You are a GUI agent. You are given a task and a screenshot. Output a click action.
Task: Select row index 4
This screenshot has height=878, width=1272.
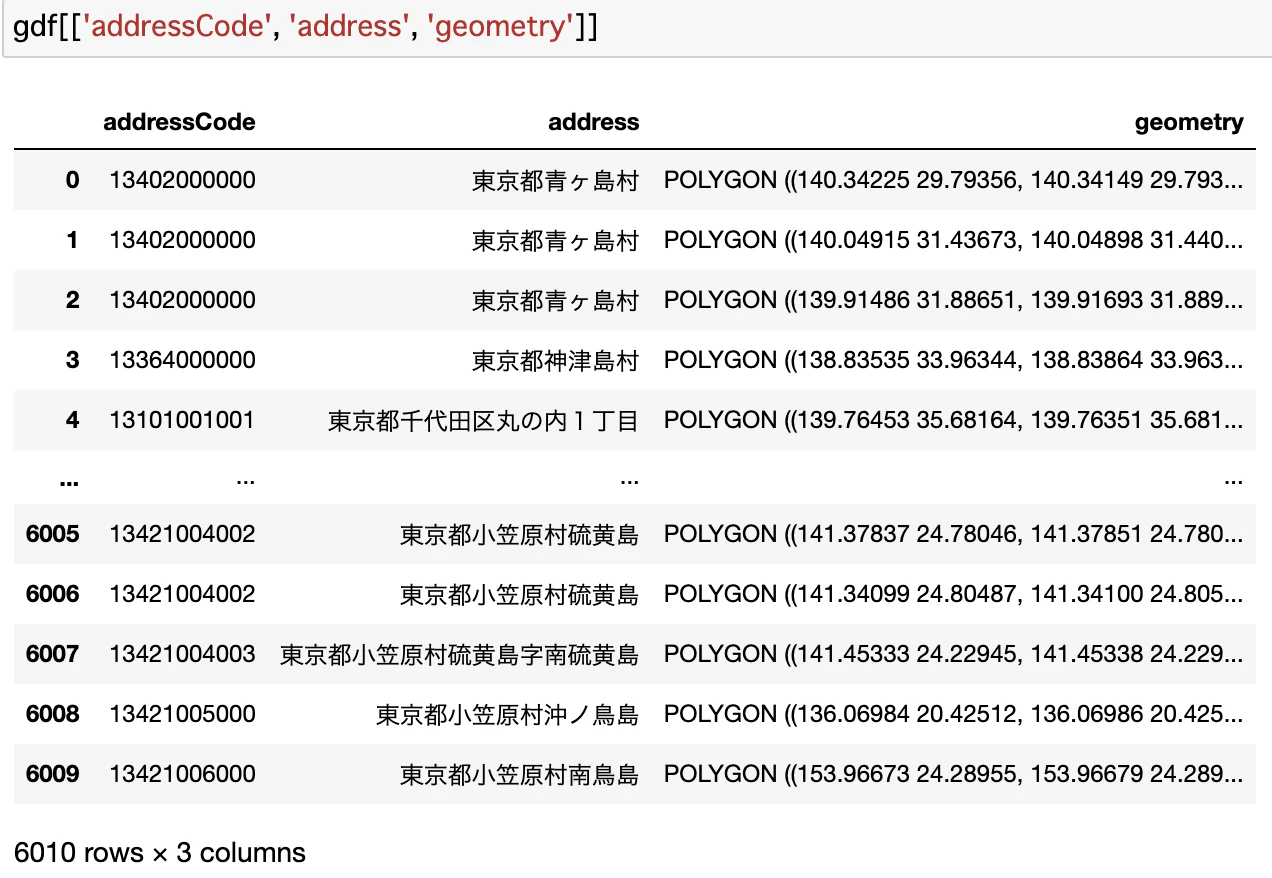pyautogui.click(x=72, y=420)
